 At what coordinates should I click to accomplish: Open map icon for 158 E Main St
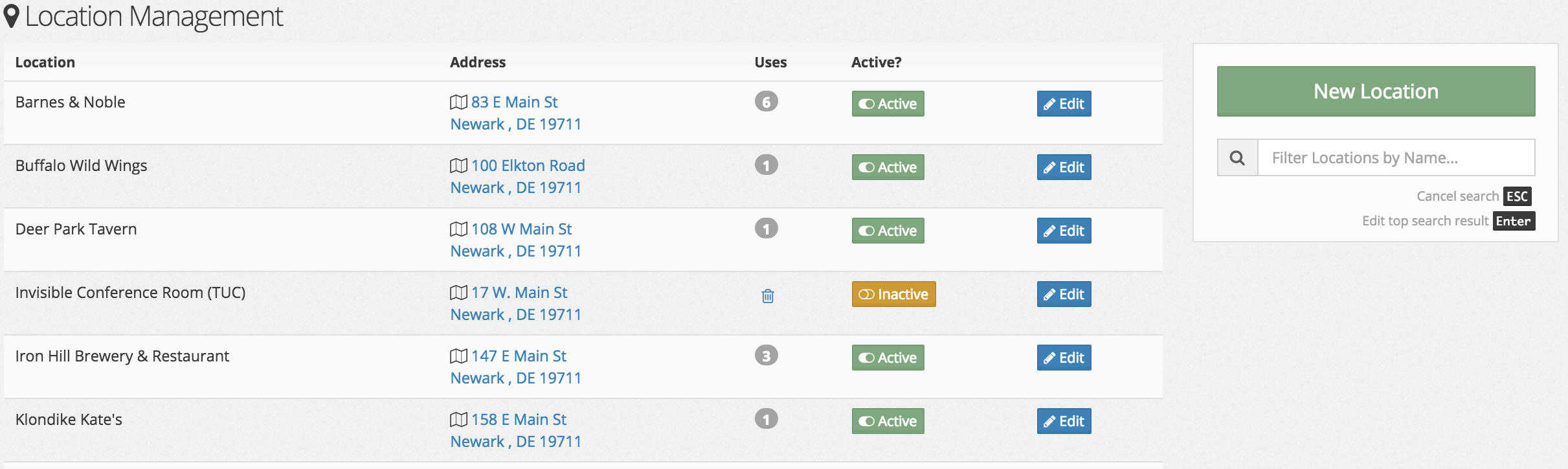click(x=458, y=420)
